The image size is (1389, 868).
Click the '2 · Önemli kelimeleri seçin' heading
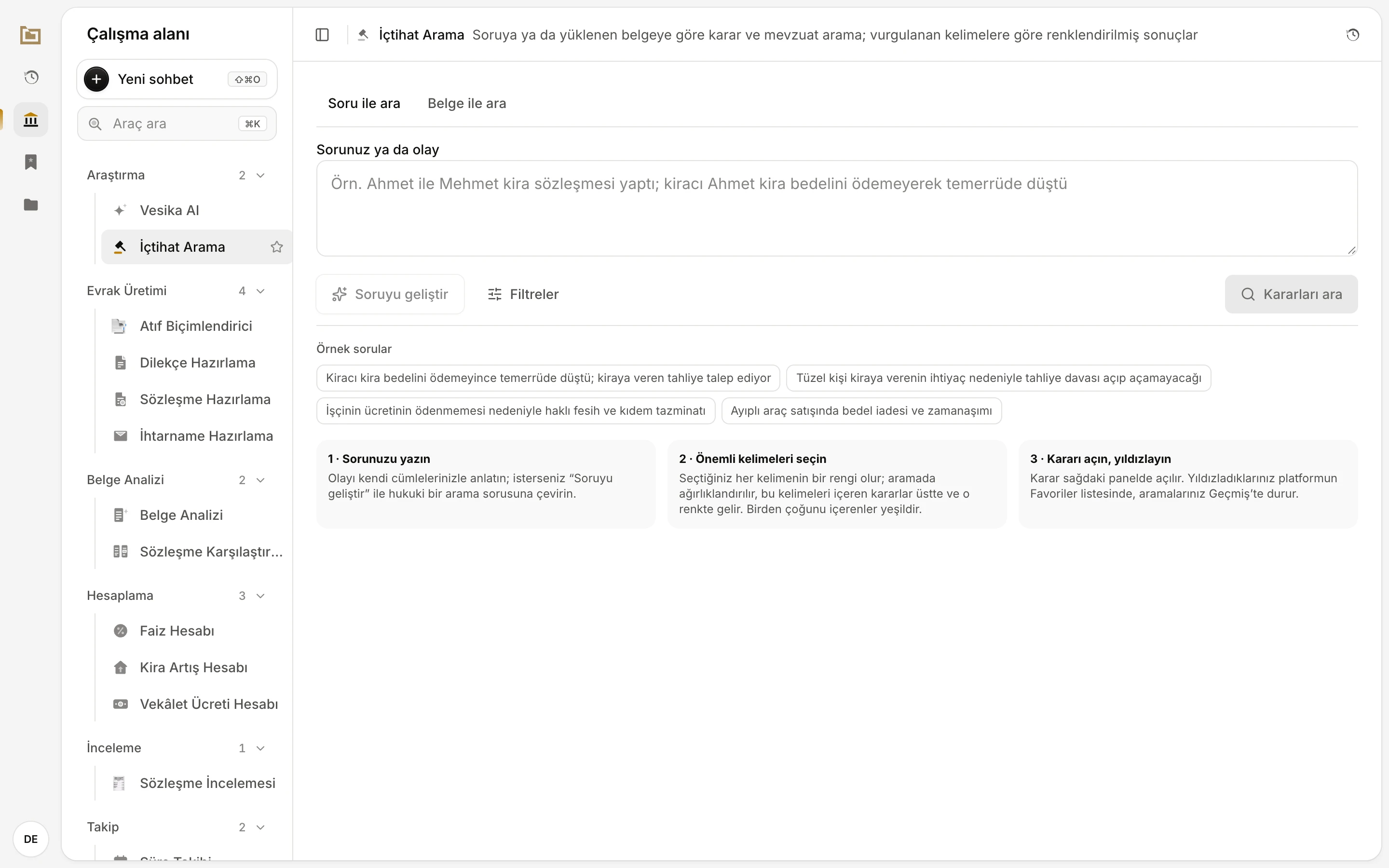coord(752,459)
